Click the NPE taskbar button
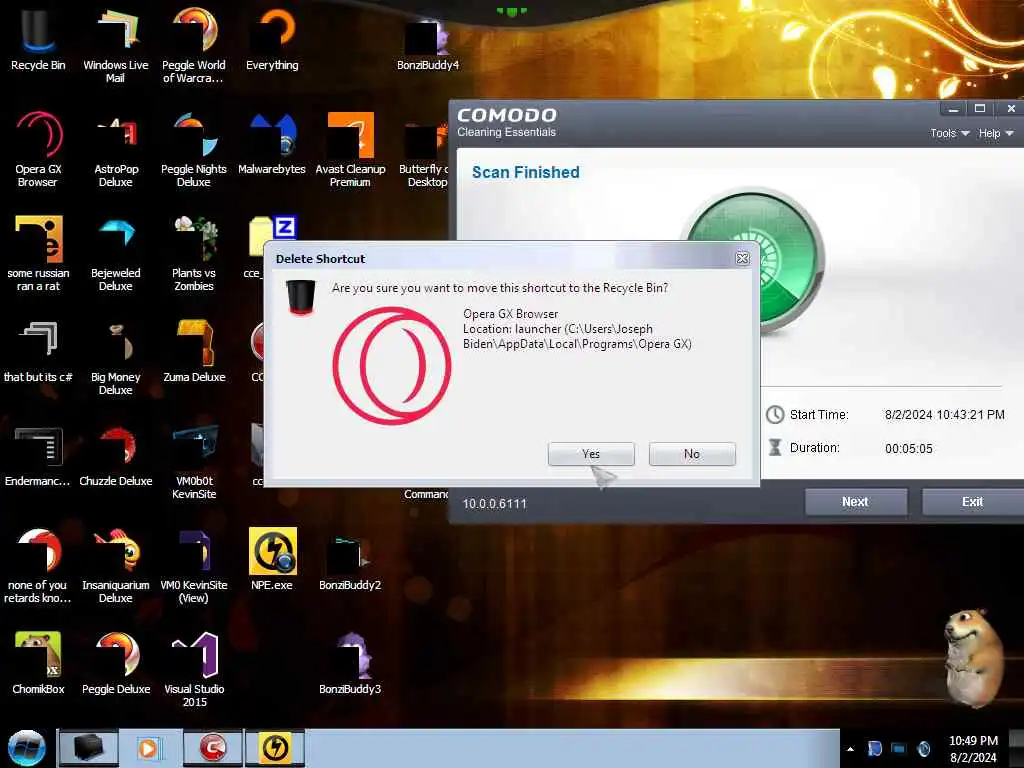Screen dimensions: 1024x768 pos(275,748)
